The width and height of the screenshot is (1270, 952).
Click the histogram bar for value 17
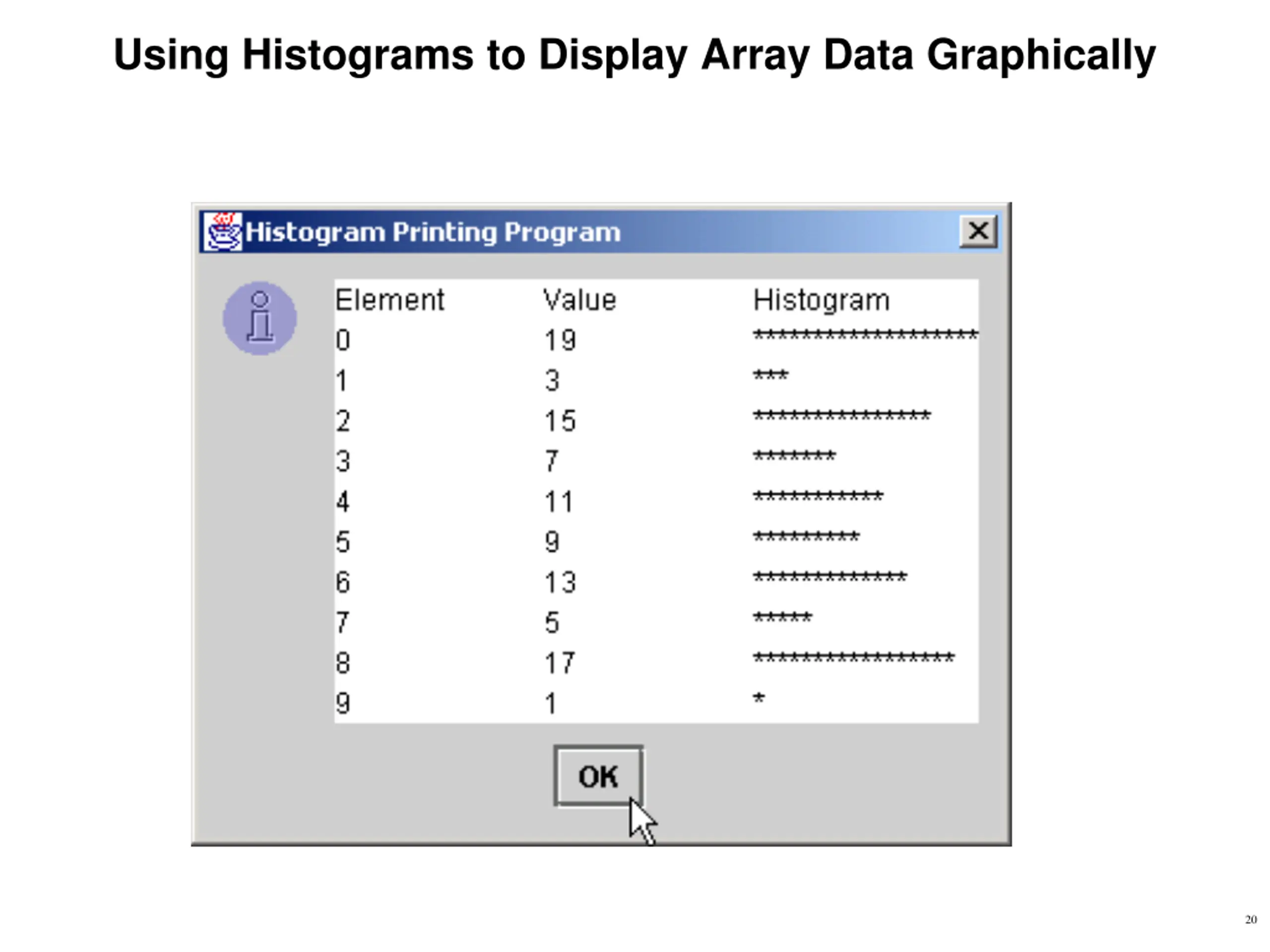pyautogui.click(x=854, y=657)
